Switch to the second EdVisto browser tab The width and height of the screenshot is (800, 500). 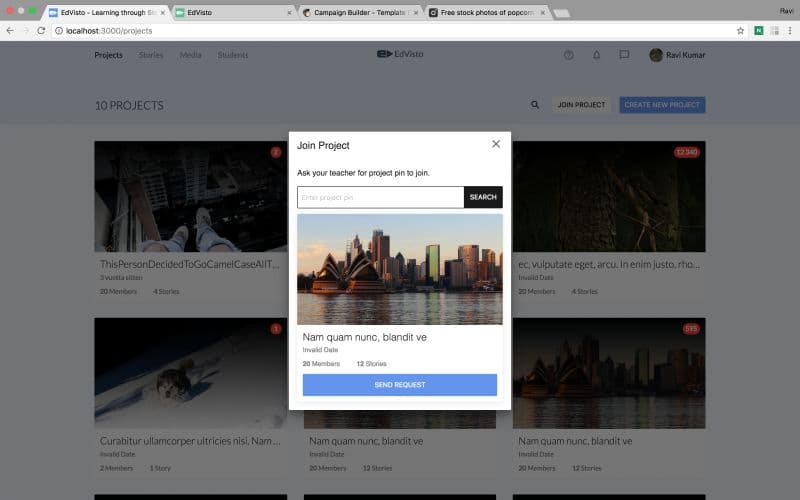click(233, 12)
